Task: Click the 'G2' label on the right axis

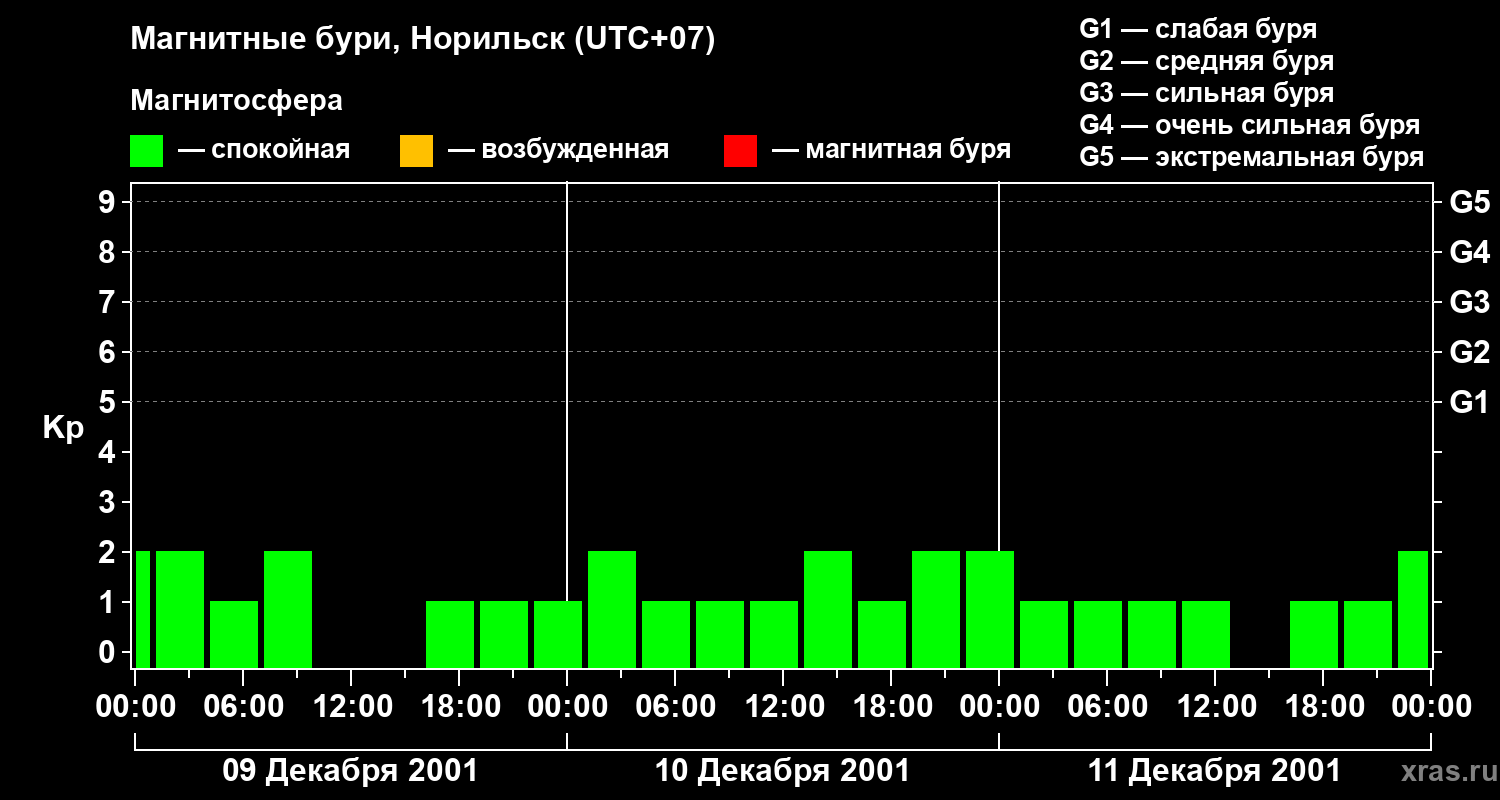Action: click(x=1470, y=352)
